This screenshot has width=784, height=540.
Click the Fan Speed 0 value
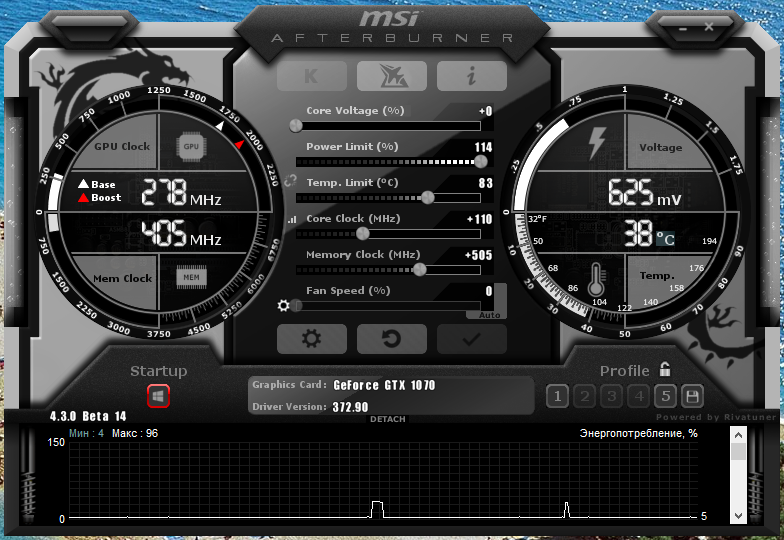pyautogui.click(x=489, y=291)
